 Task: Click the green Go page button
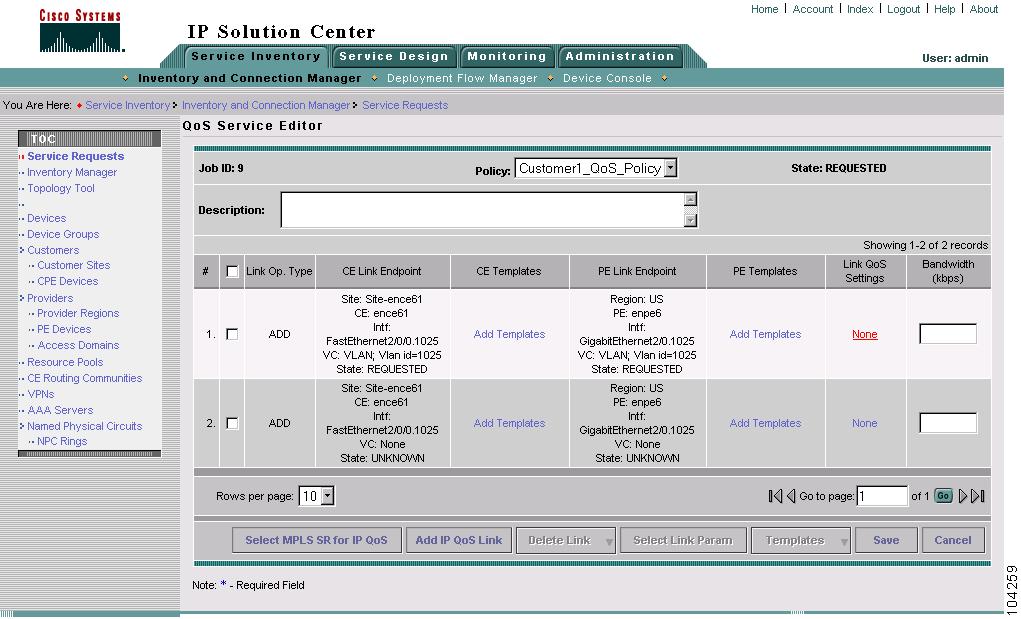[x=943, y=496]
